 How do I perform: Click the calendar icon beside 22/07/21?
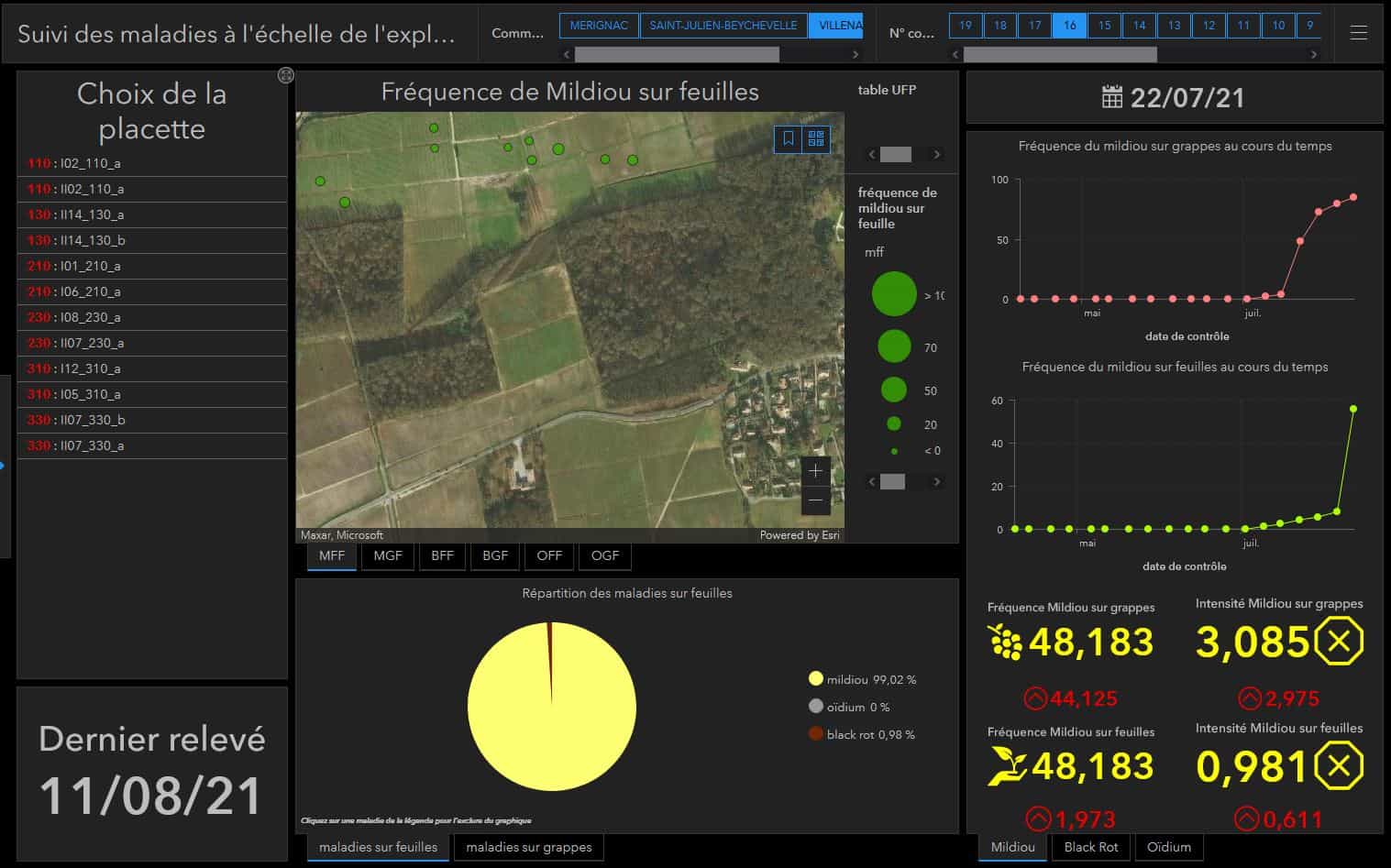point(1111,97)
